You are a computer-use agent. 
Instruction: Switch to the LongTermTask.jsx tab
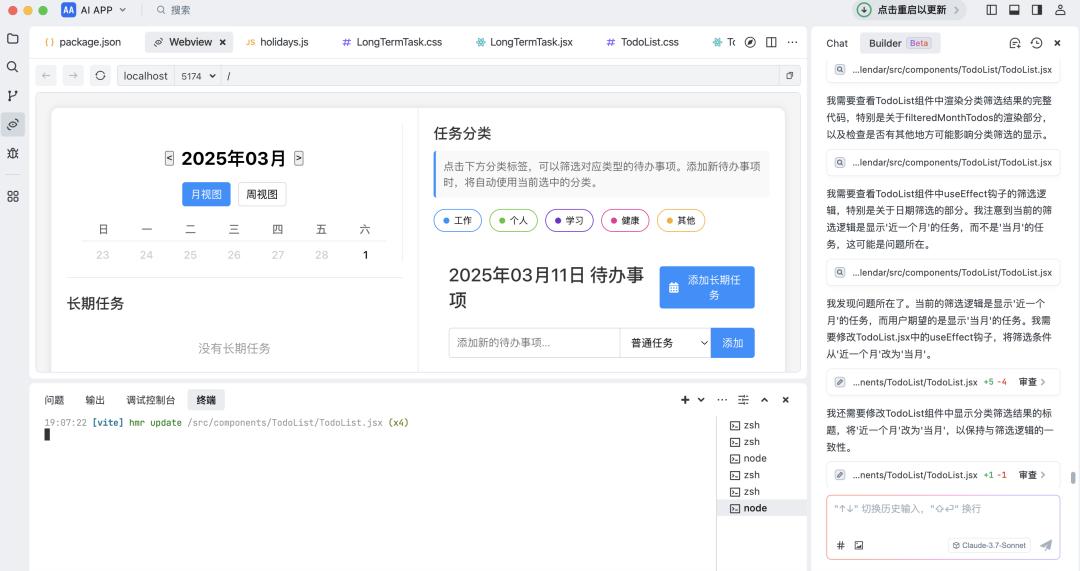(x=524, y=42)
